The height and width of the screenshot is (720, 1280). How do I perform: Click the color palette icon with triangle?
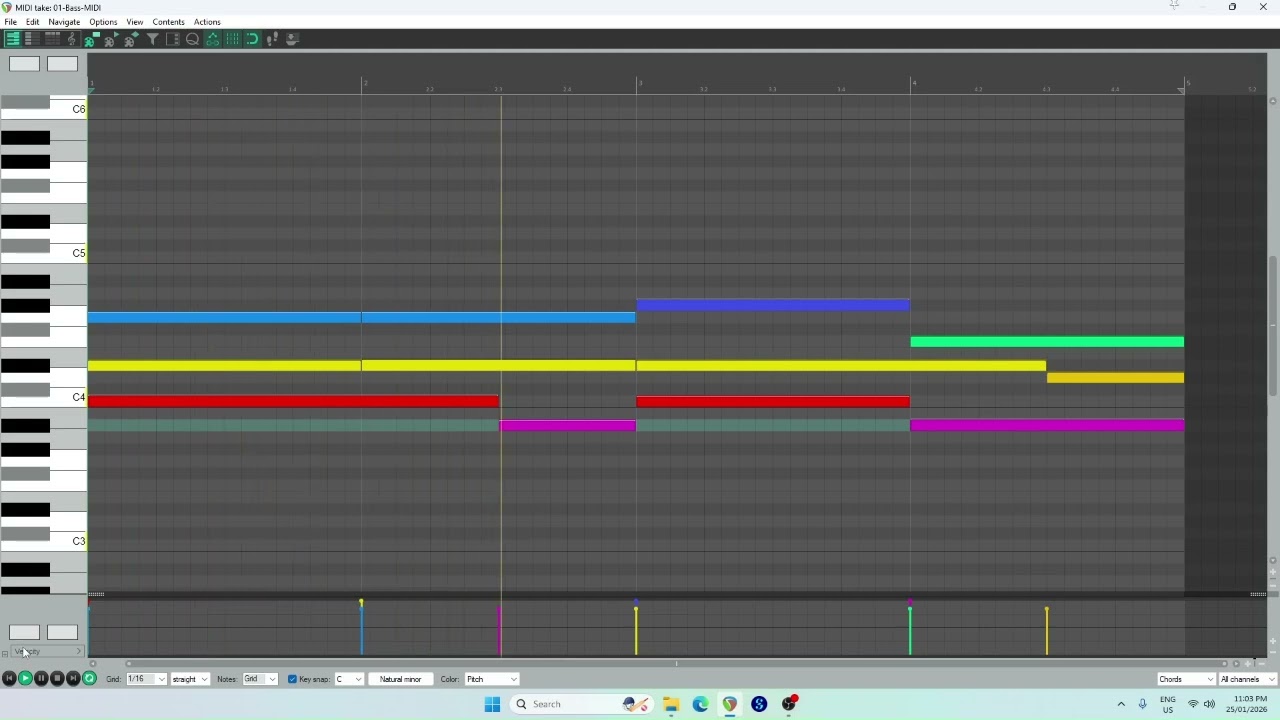pyautogui.click(x=111, y=39)
